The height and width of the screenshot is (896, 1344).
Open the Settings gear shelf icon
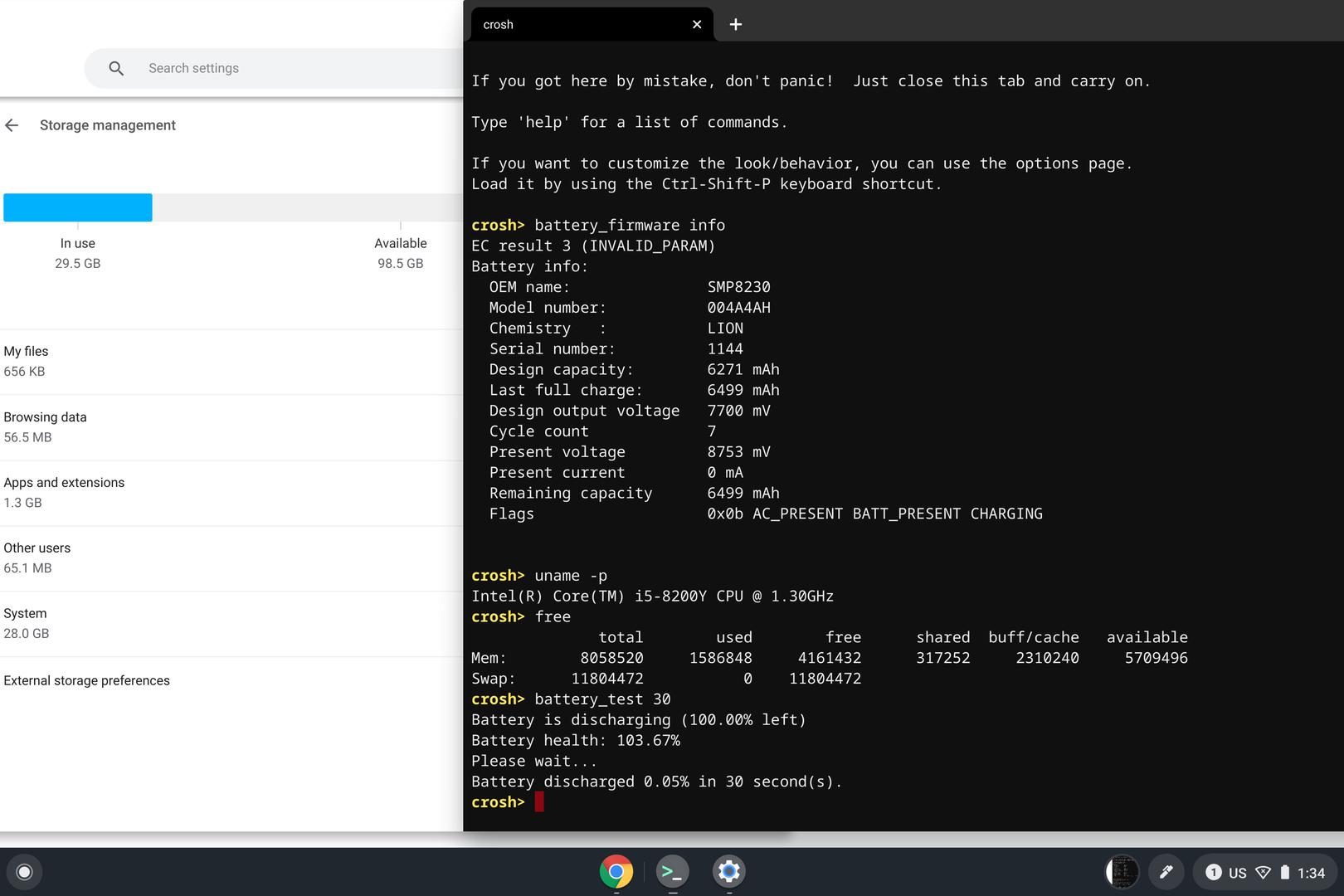728,871
